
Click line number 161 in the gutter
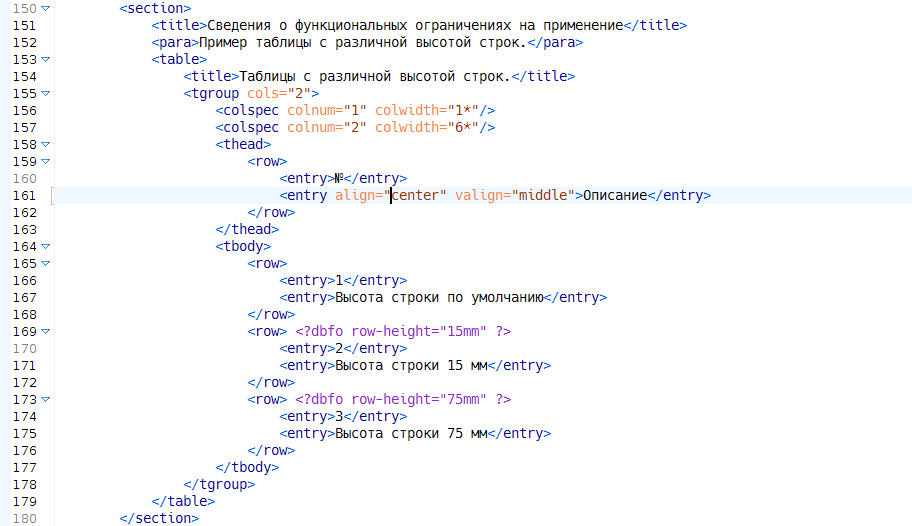click(x=24, y=196)
